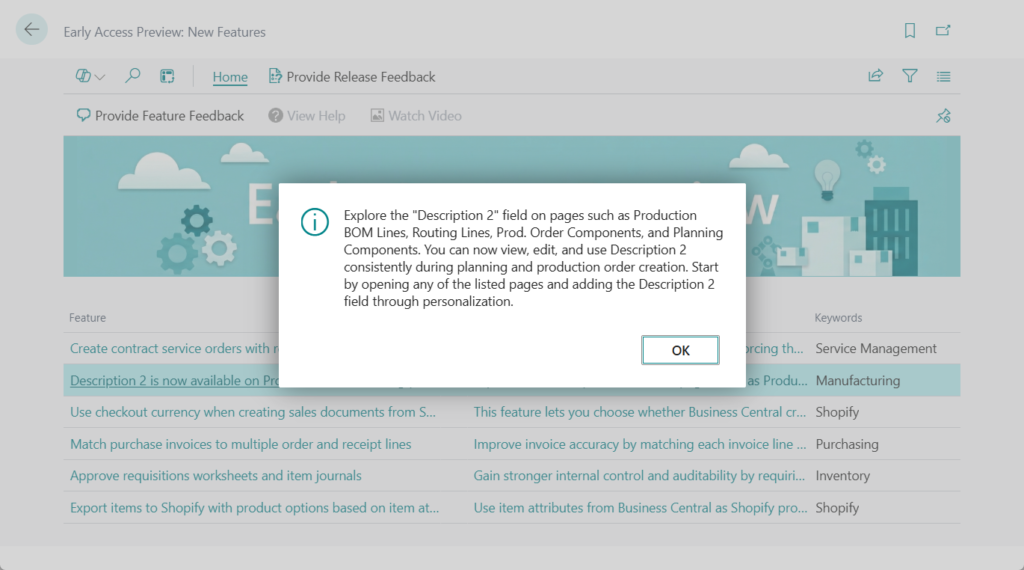Click Use checkout currency feature link
1024x570 pixels.
[252, 412]
